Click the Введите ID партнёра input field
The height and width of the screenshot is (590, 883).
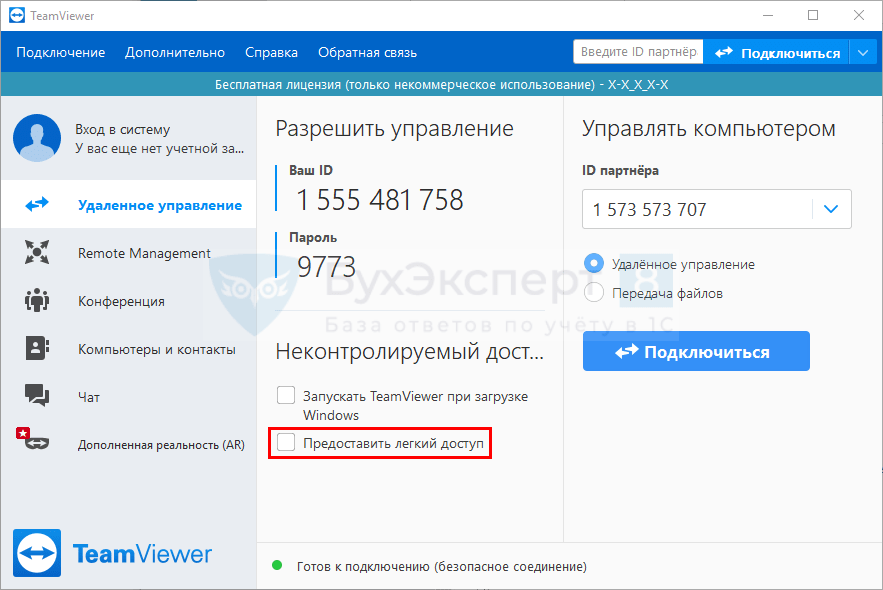click(637, 51)
